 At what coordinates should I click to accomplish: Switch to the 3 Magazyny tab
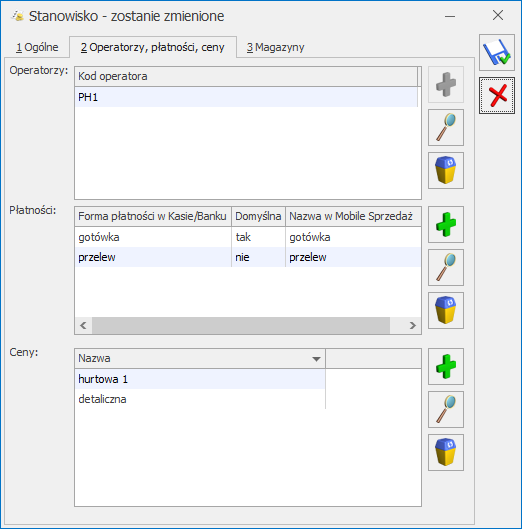[x=275, y=47]
